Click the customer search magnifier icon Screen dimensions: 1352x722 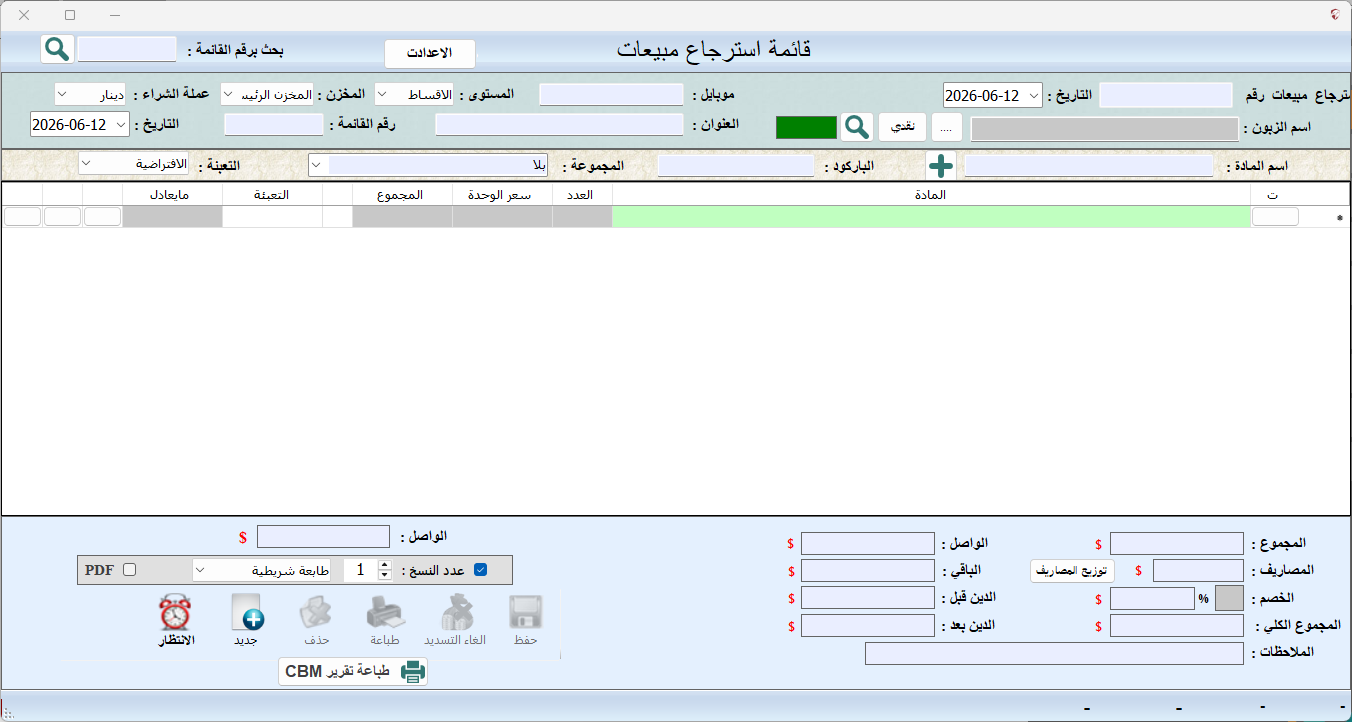pos(857,127)
